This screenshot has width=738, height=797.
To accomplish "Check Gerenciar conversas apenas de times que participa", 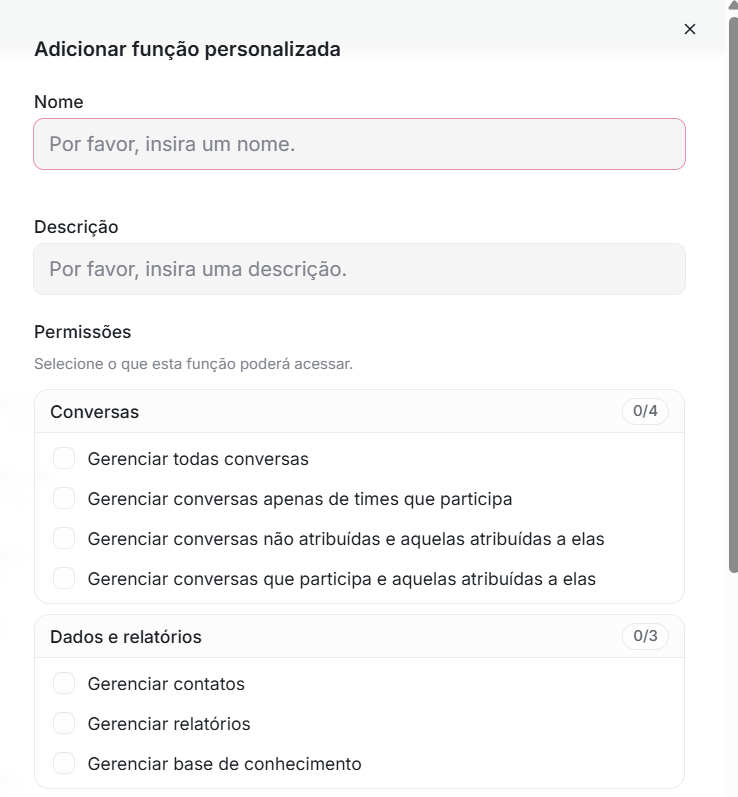I will (x=64, y=498).
